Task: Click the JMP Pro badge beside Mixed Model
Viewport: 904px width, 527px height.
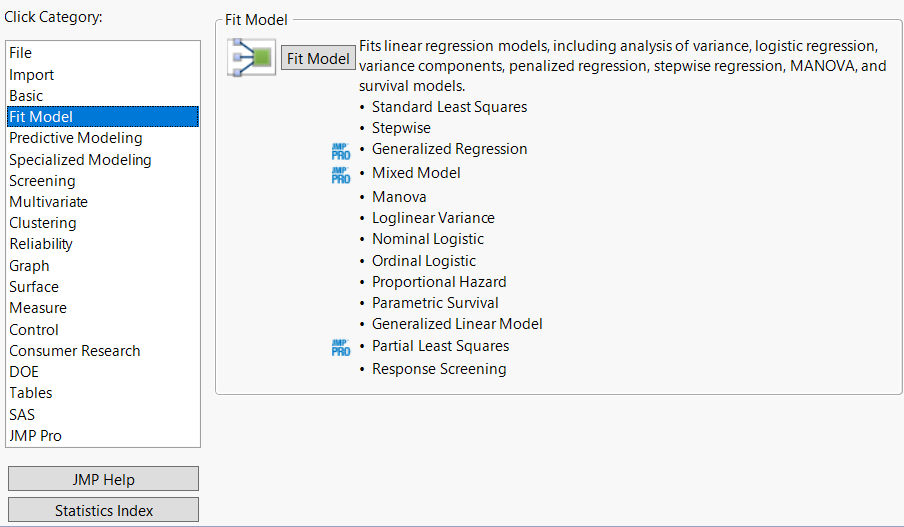Action: point(341,175)
